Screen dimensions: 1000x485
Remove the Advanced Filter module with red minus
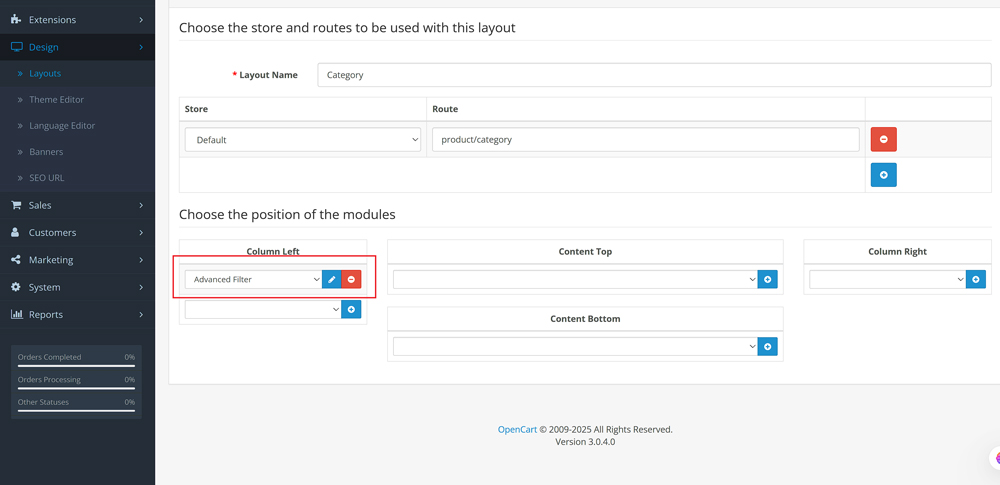click(351, 280)
